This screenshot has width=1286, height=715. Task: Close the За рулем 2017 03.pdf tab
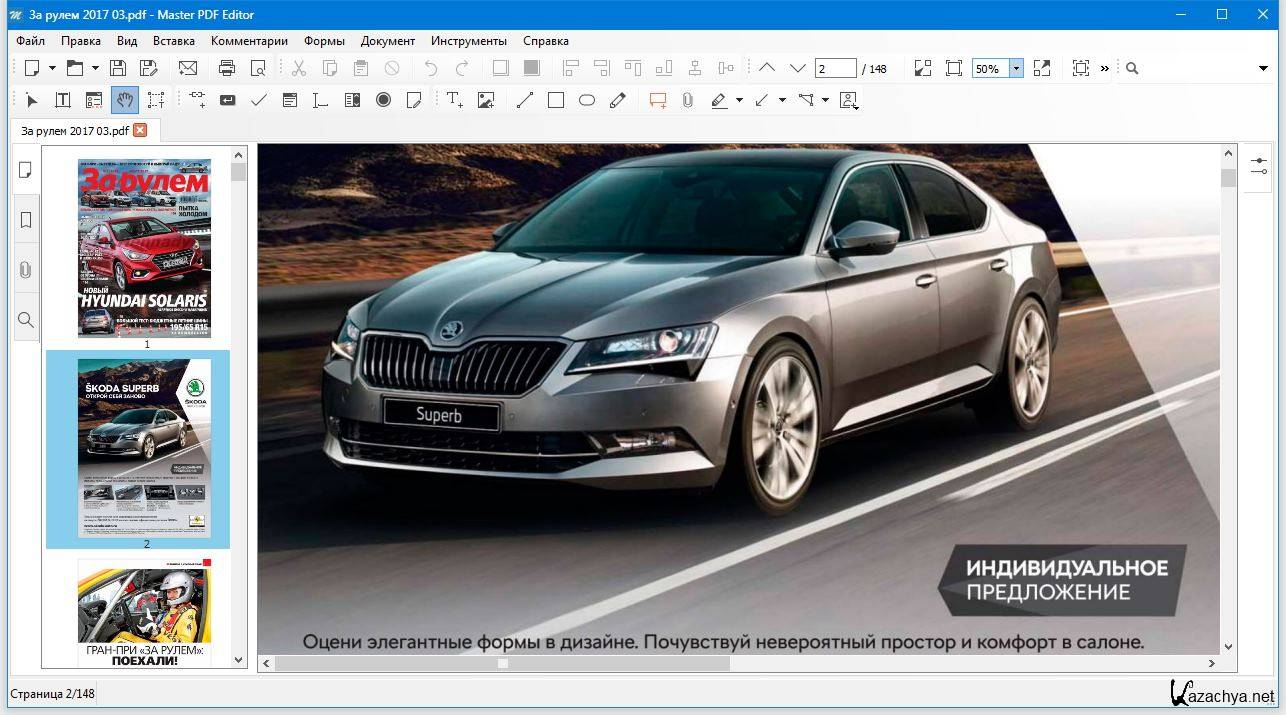click(x=140, y=130)
